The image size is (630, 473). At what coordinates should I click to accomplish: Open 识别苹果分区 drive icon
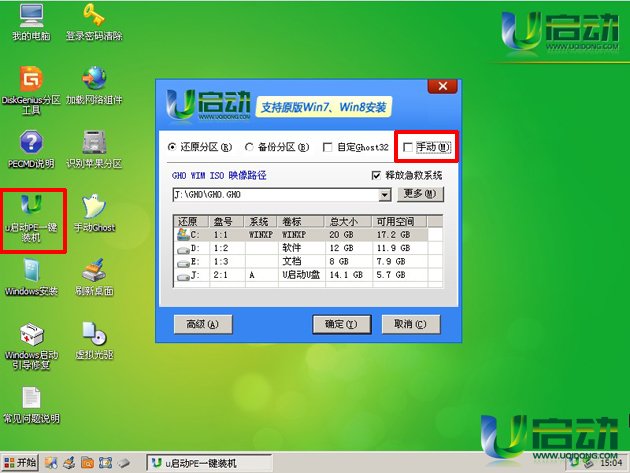tap(94, 149)
